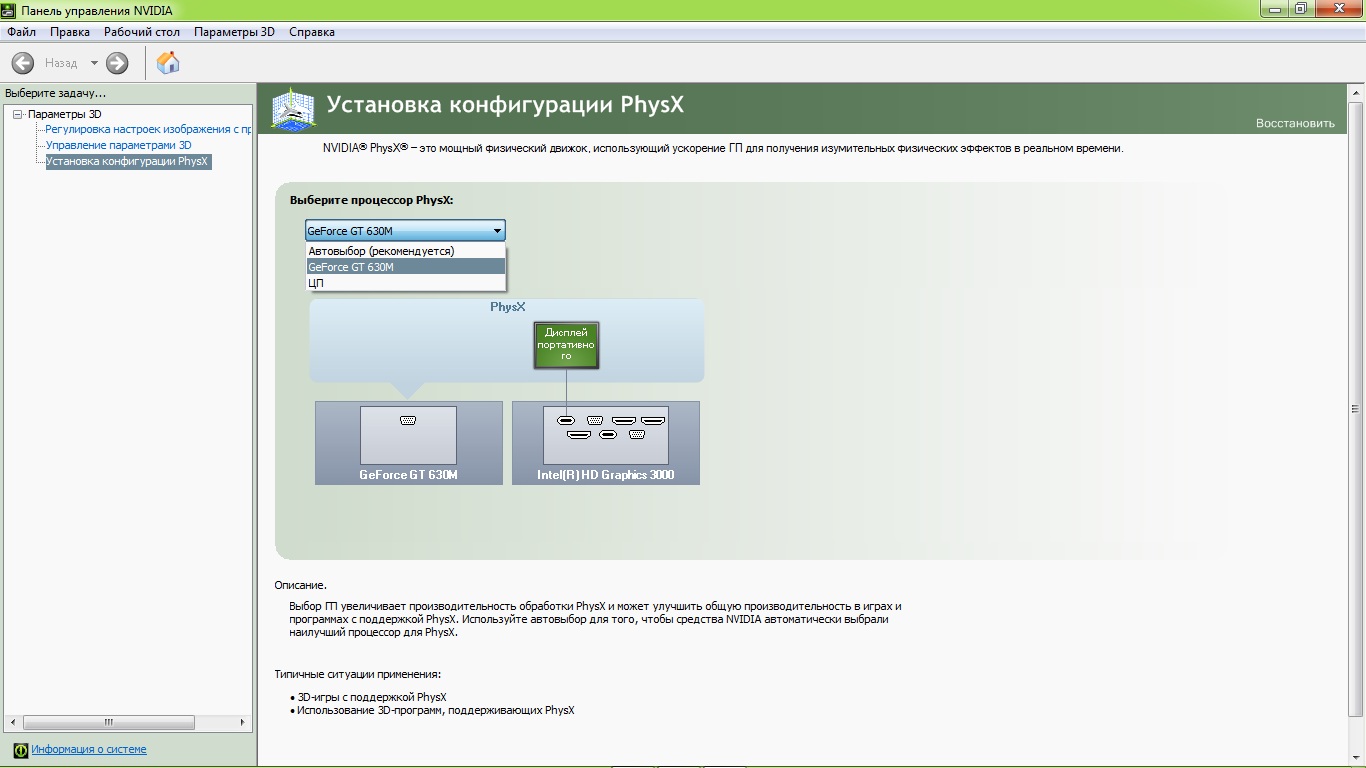Open the back history dropdown arrow
1366x768 pixels.
coord(94,63)
